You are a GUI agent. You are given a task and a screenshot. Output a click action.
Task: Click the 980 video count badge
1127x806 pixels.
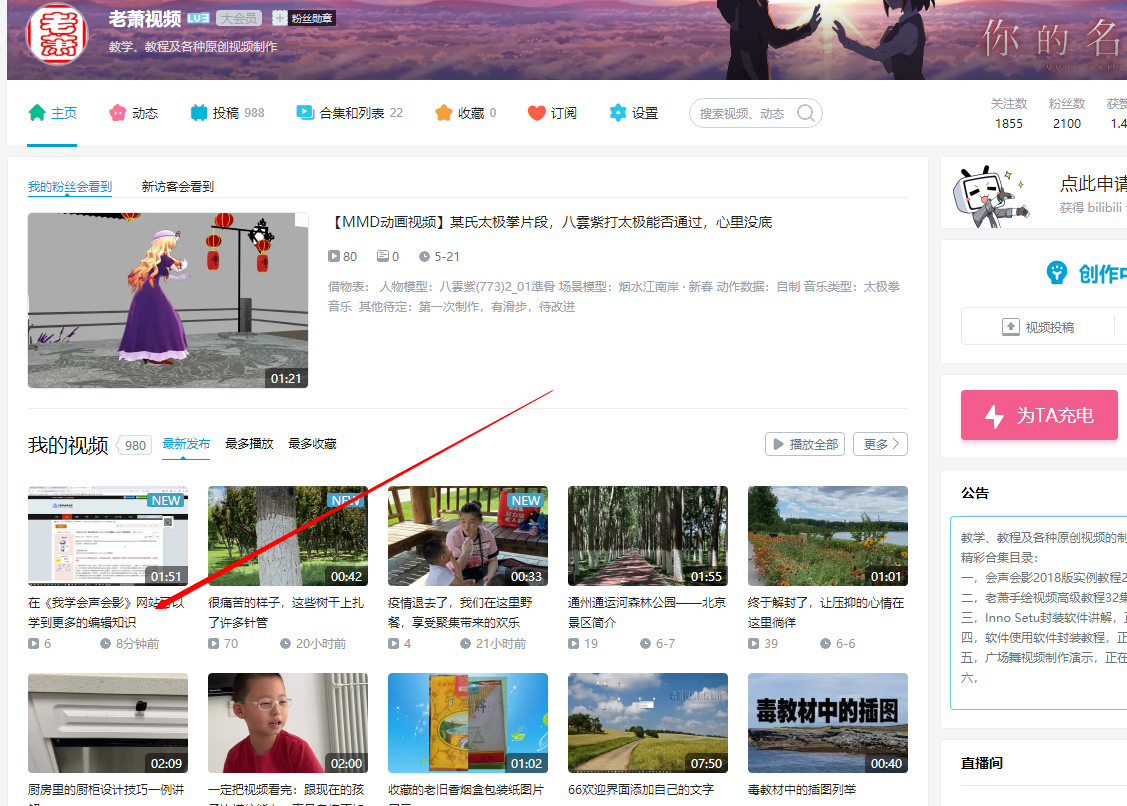point(135,445)
